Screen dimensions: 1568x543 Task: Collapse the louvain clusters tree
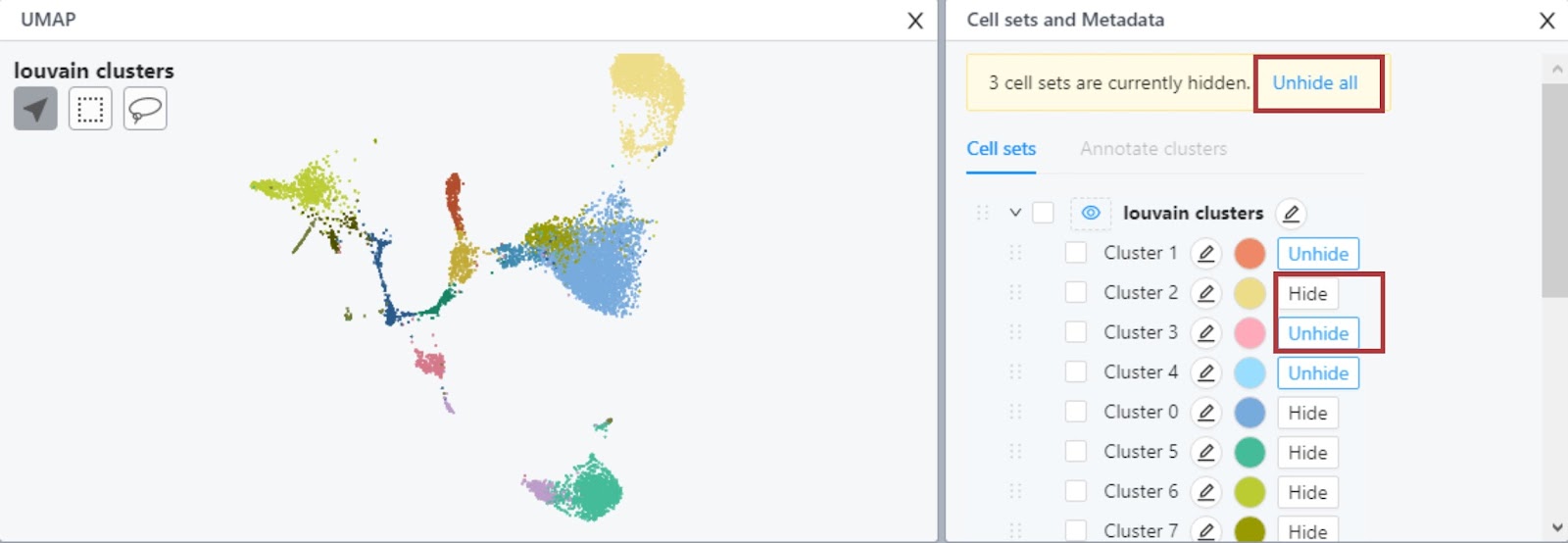click(x=1015, y=213)
